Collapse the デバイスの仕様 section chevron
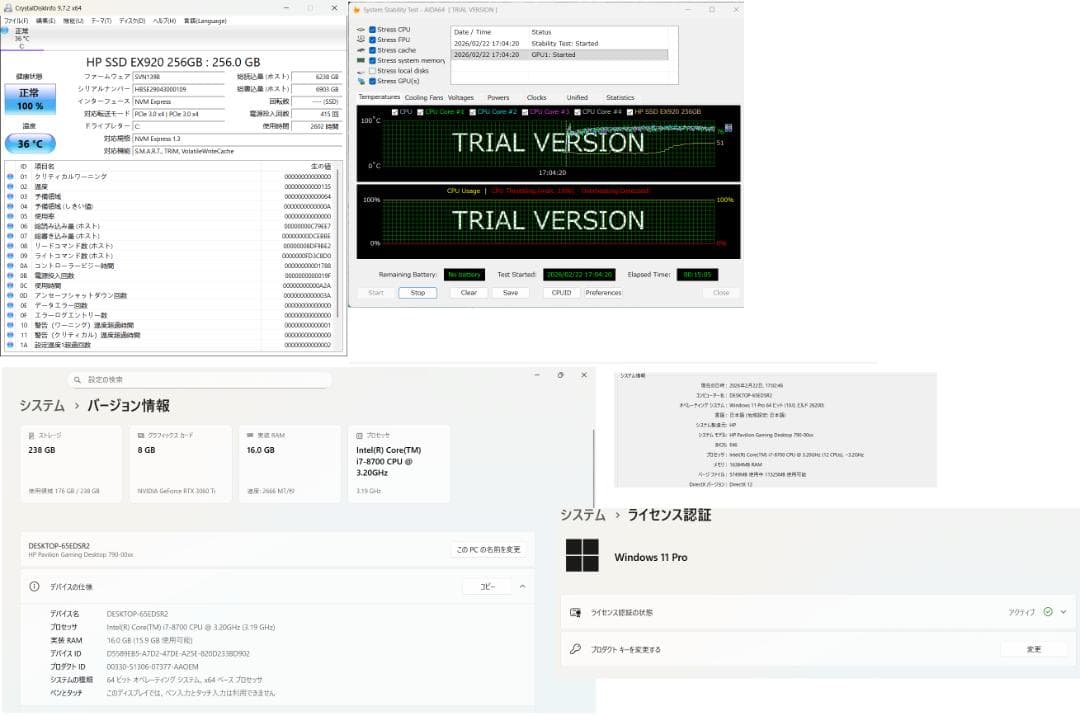This screenshot has height=716, width=1080. click(x=522, y=587)
